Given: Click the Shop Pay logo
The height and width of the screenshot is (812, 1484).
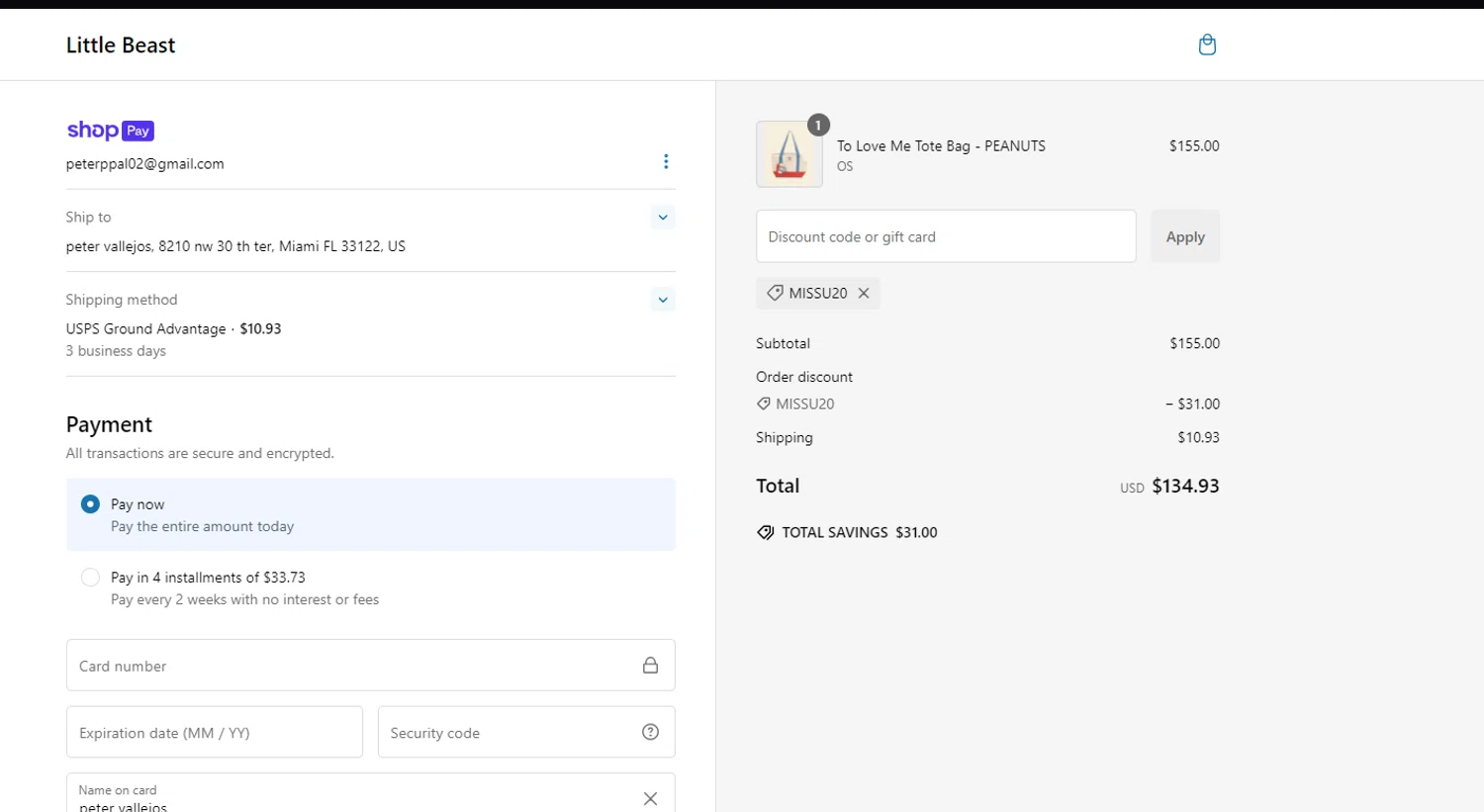Looking at the screenshot, I should (x=110, y=131).
